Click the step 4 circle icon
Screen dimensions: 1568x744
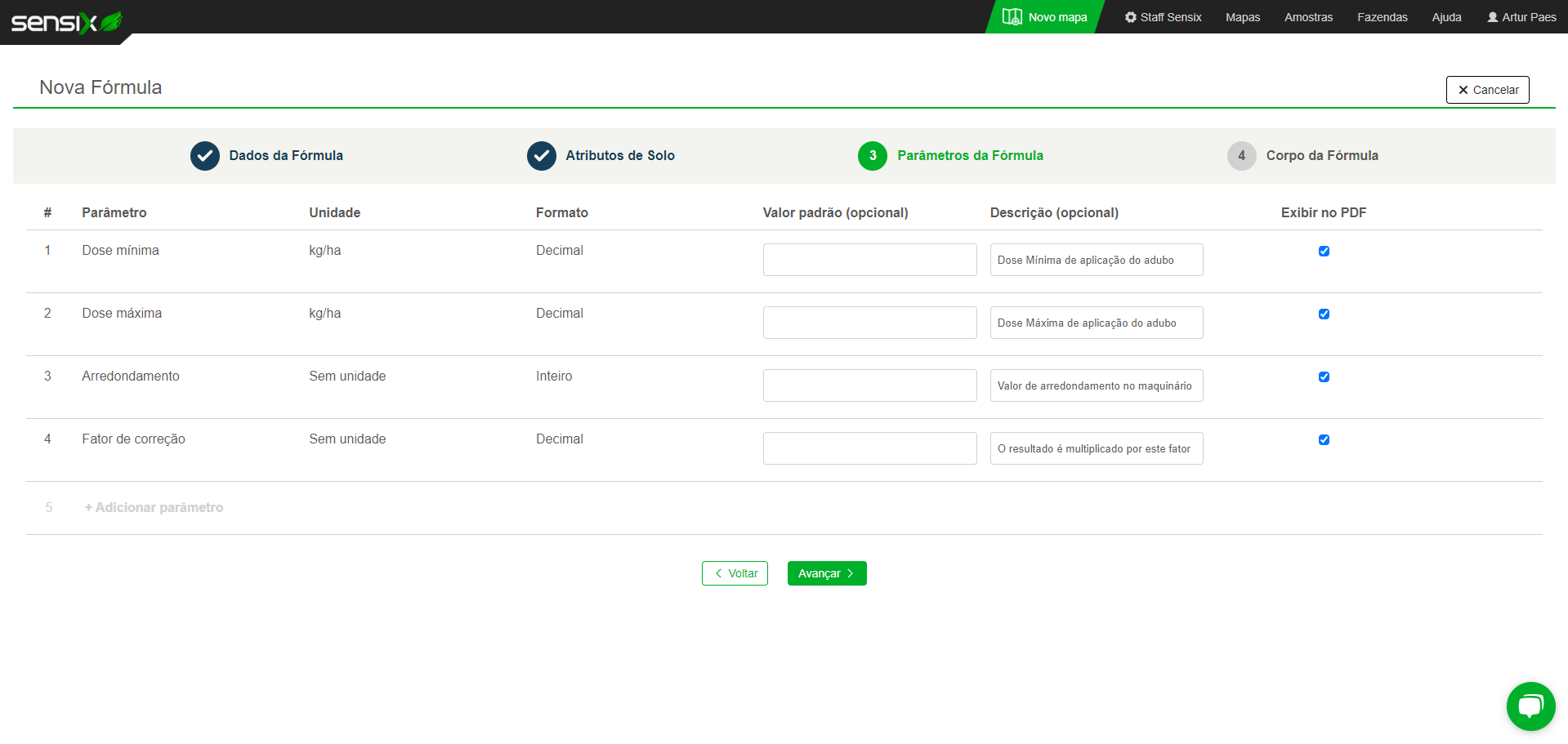tap(1241, 156)
